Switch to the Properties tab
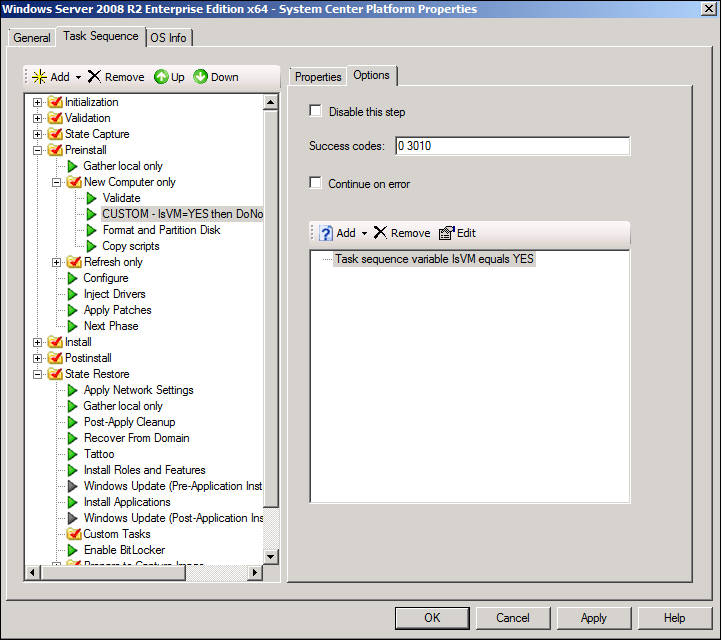The width and height of the screenshot is (721, 640). (x=318, y=77)
